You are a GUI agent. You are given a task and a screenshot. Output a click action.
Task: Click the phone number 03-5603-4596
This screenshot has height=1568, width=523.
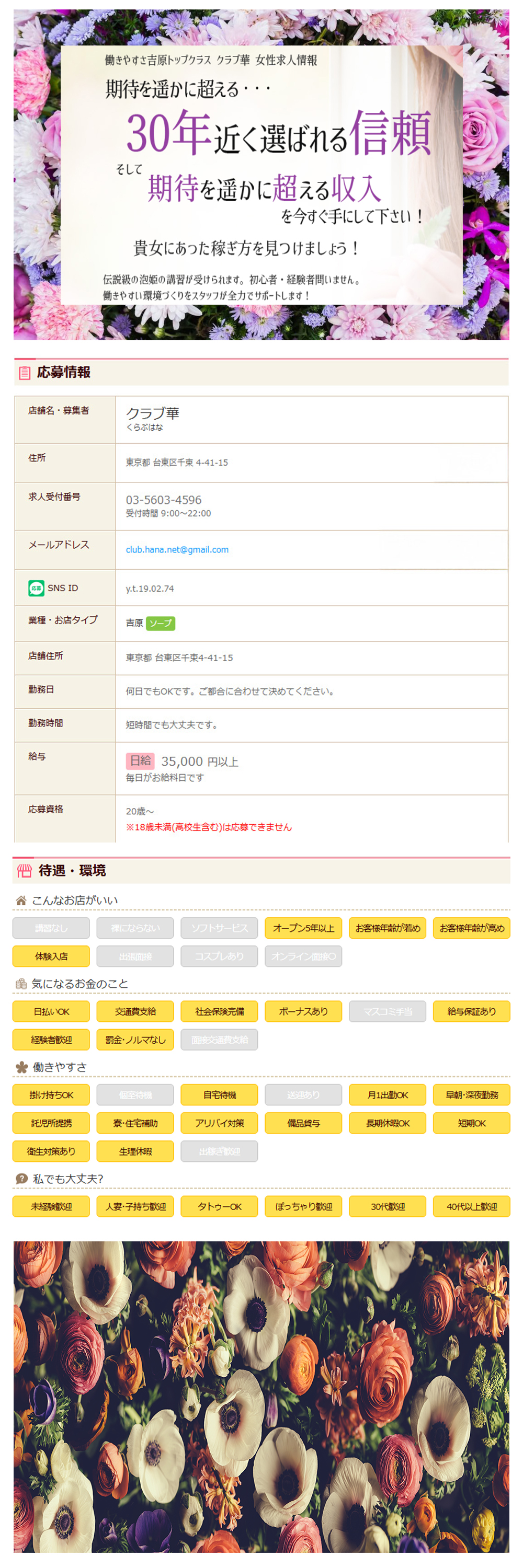click(163, 500)
